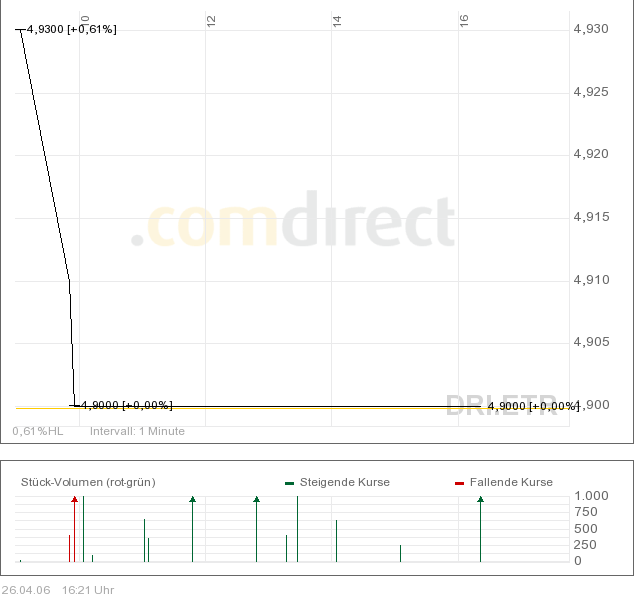Click the red Fallende Kurse legend marker

tap(459, 483)
